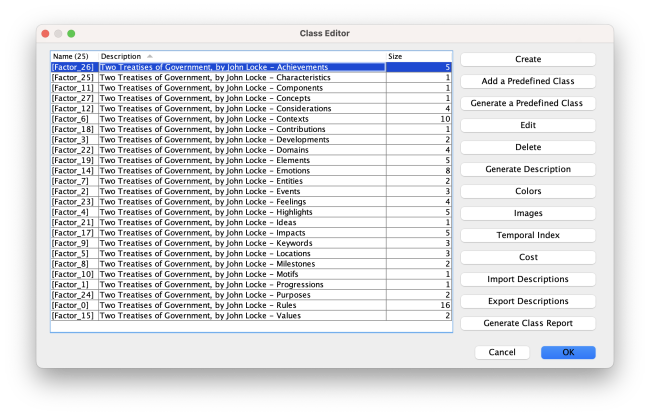Sort by the Size column header
650x416 pixels.
point(419,56)
